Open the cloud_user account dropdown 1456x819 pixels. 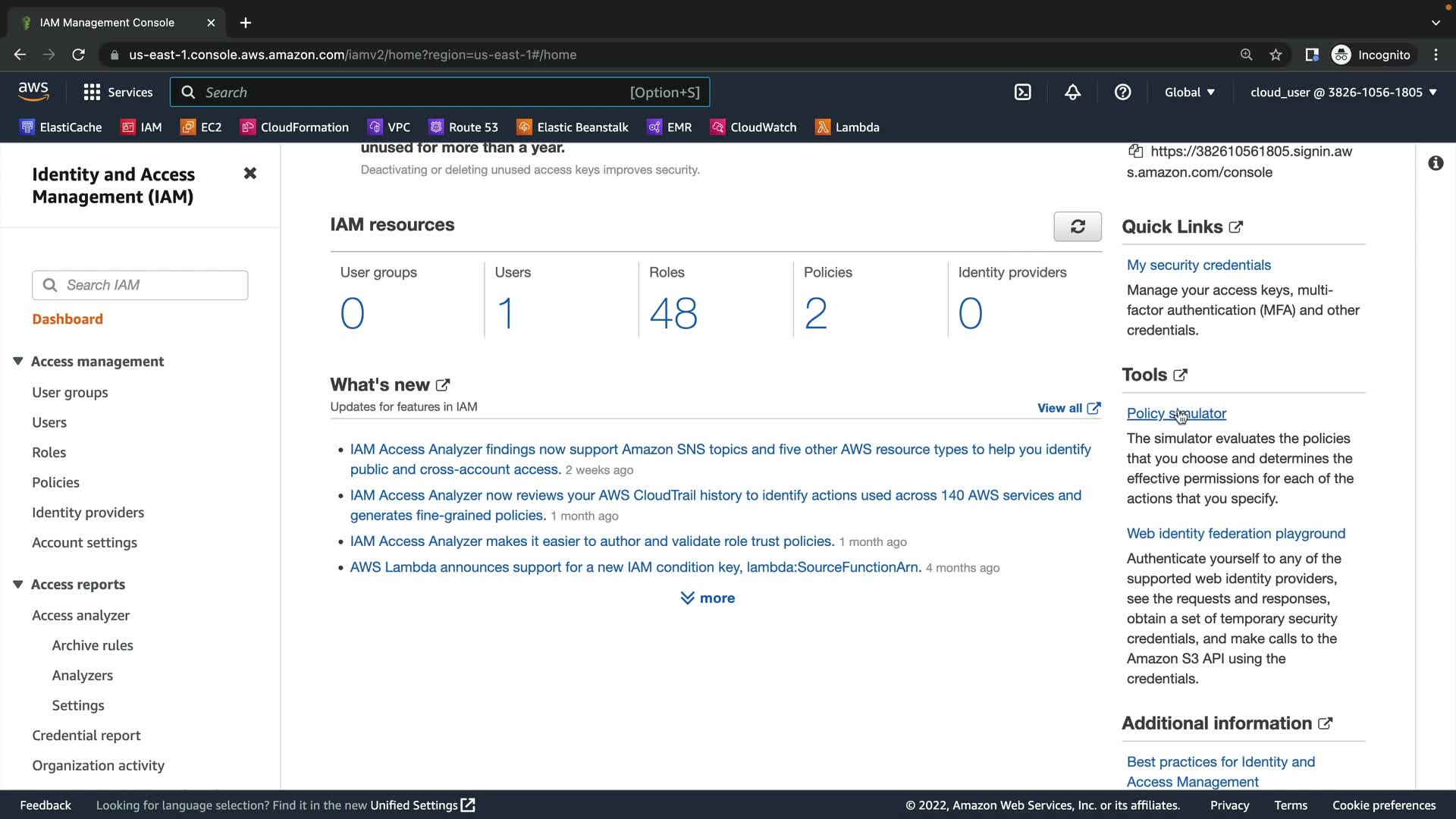click(x=1343, y=93)
